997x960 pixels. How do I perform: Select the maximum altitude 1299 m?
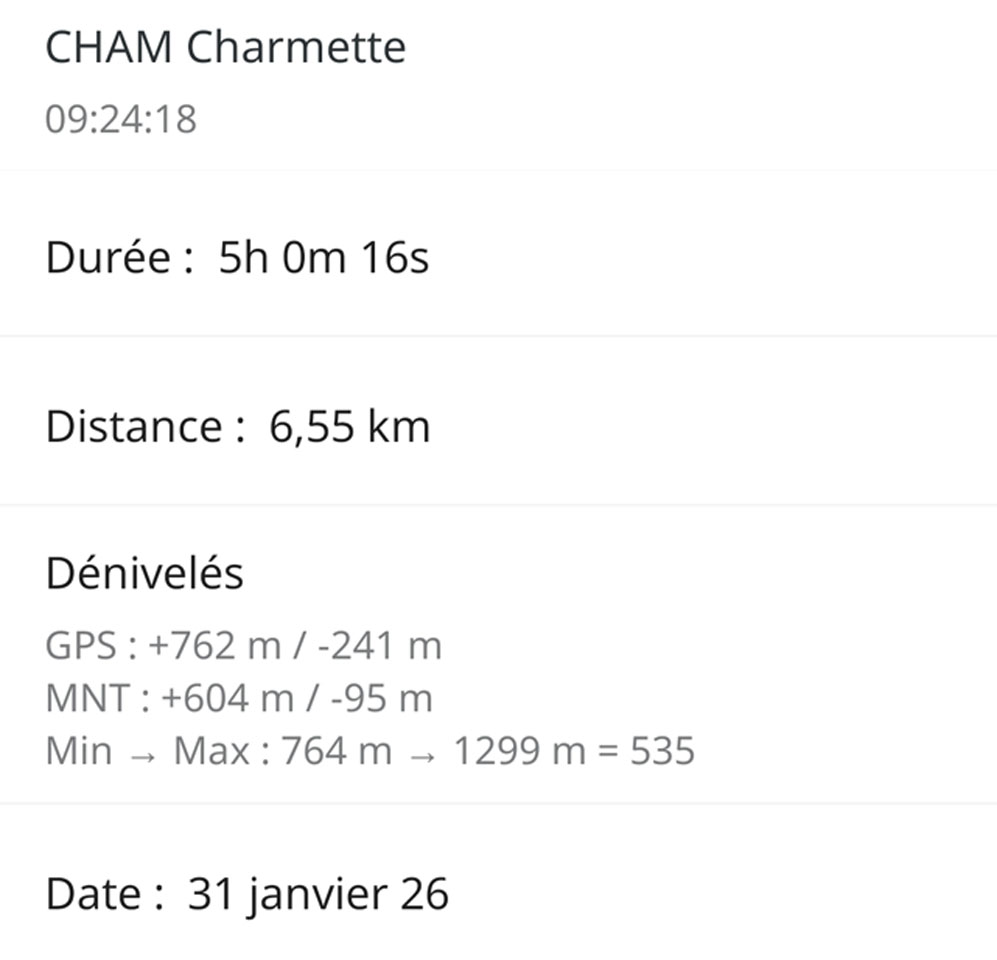click(518, 750)
